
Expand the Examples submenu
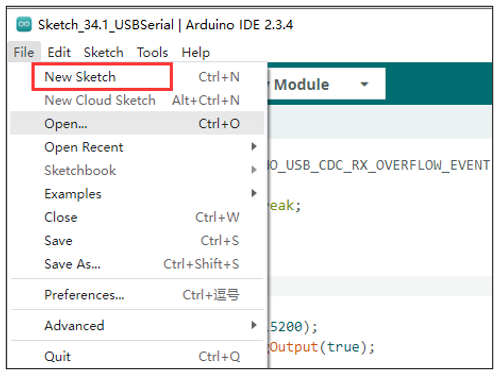coord(137,194)
